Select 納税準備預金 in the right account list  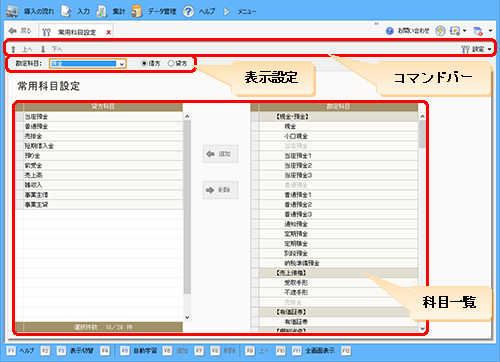pyautogui.click(x=338, y=263)
